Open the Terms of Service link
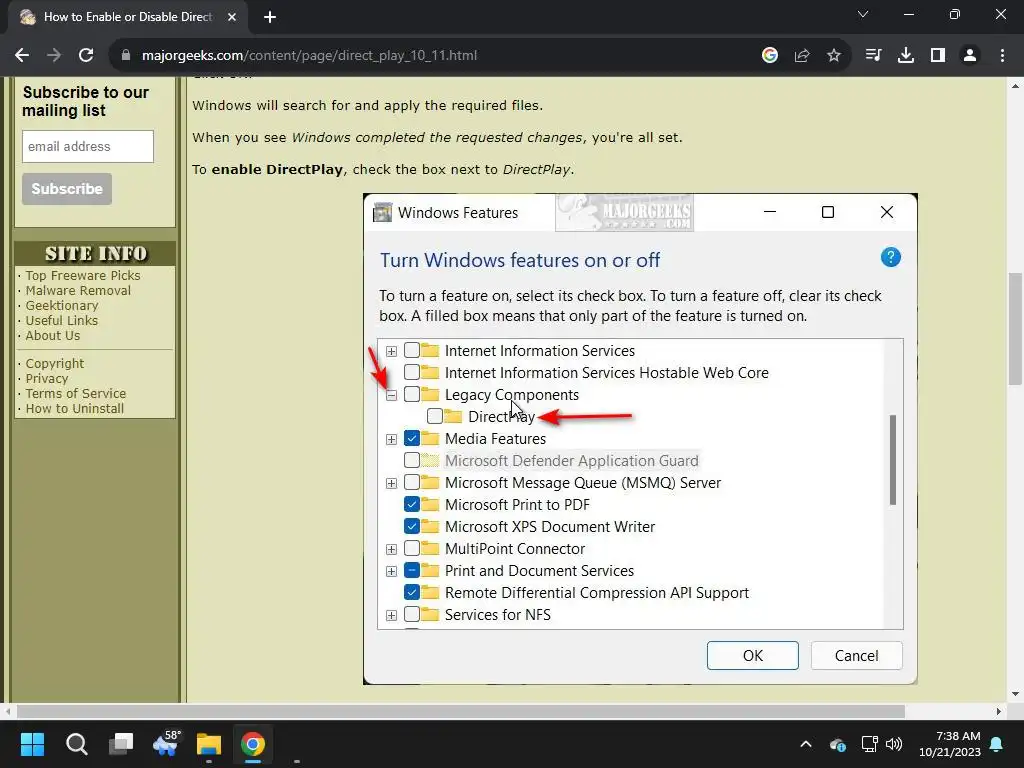1024x768 pixels. coord(76,394)
